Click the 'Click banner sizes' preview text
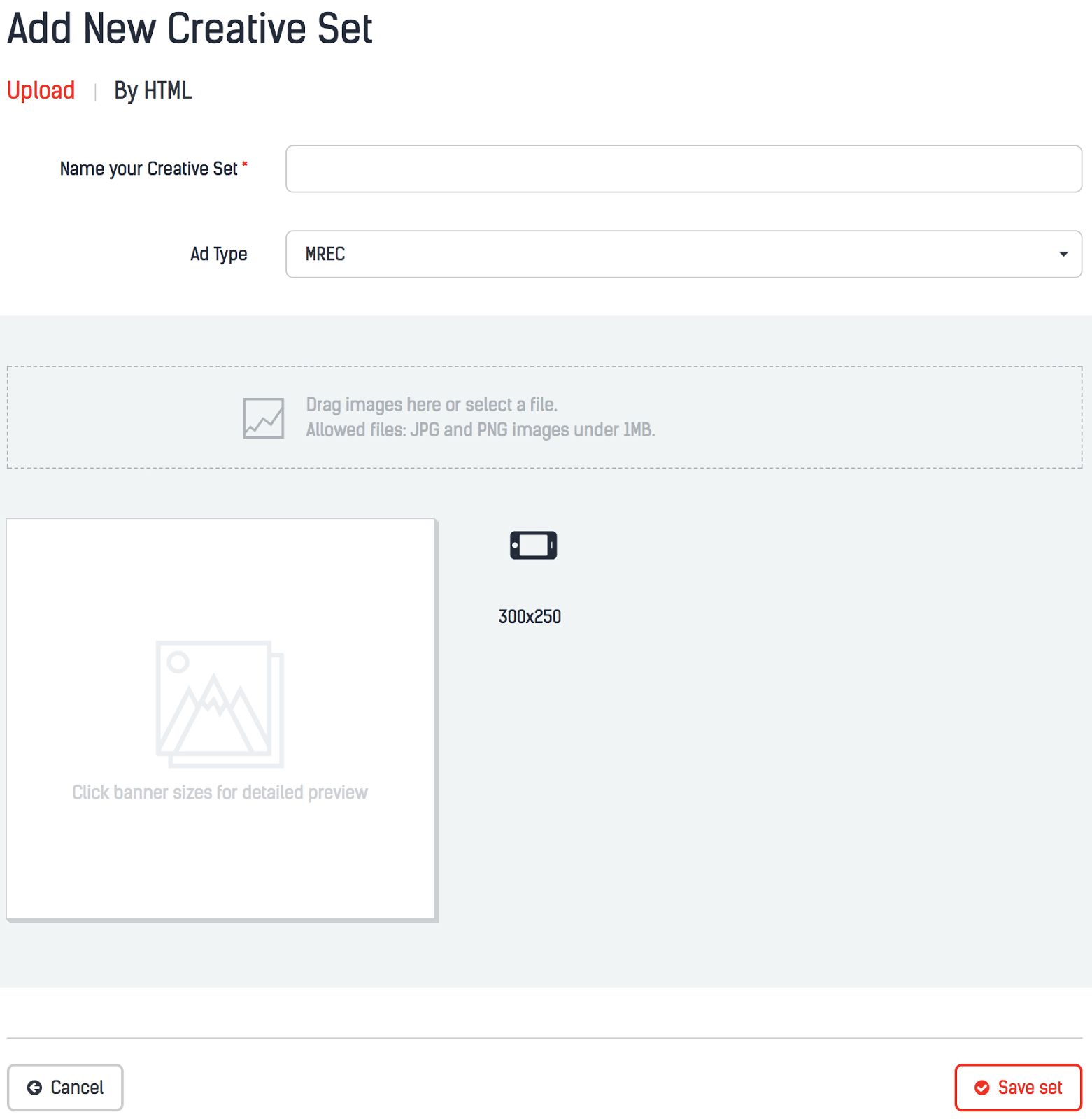This screenshot has height=1119, width=1092. point(220,792)
